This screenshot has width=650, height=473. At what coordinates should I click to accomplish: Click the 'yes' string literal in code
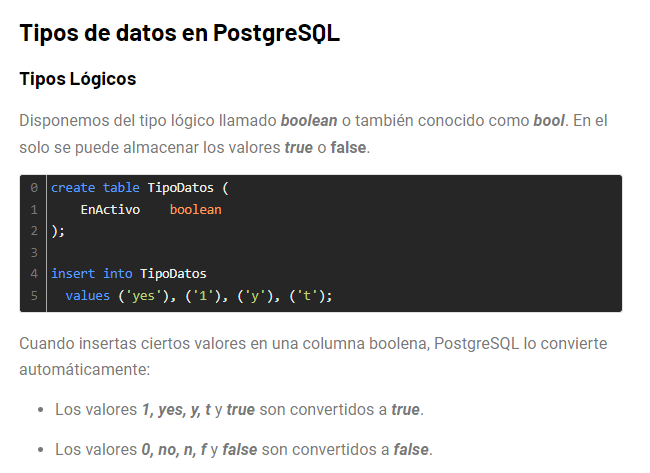click(143, 296)
